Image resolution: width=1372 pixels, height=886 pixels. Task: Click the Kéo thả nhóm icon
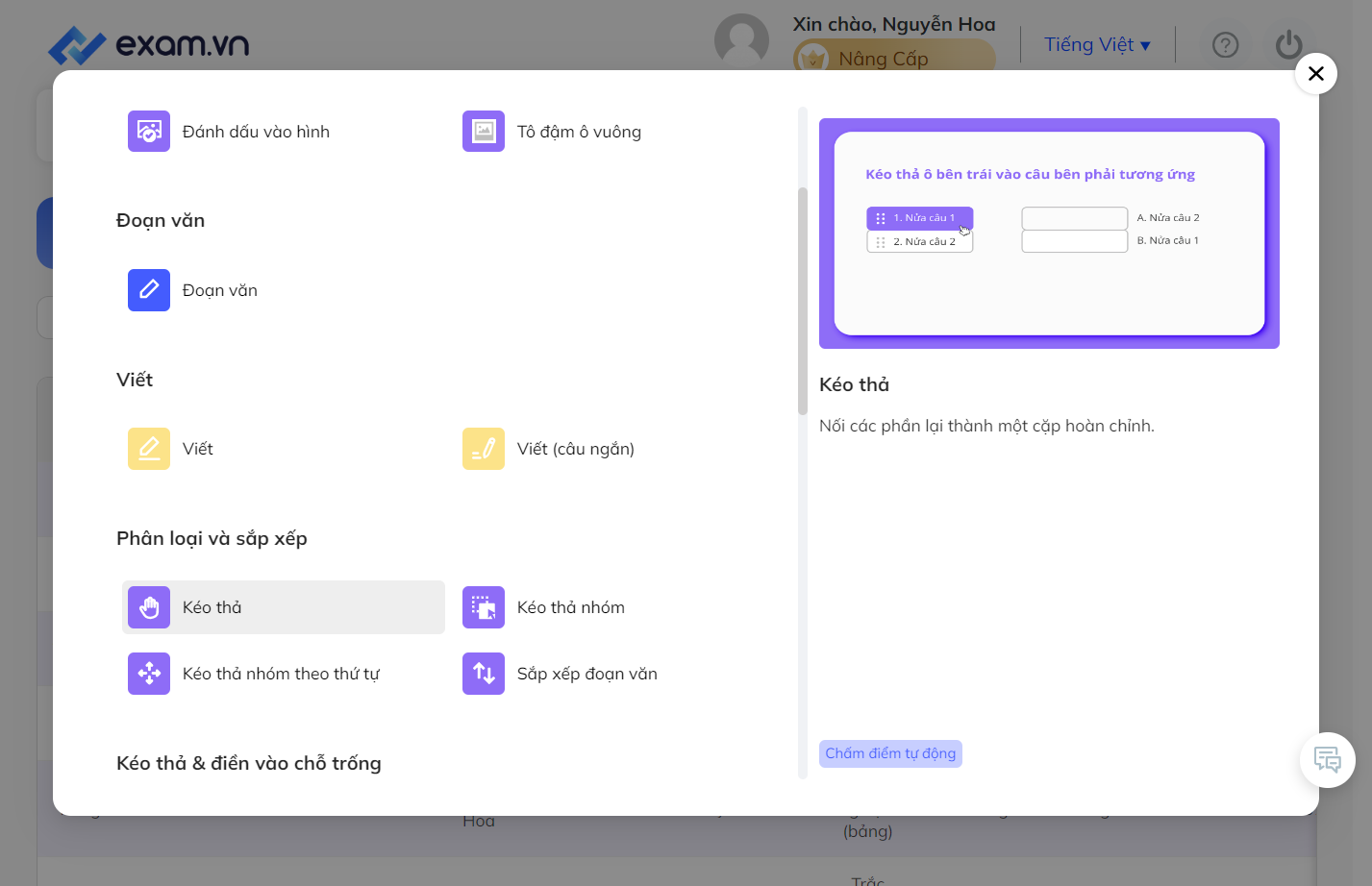[x=484, y=607]
